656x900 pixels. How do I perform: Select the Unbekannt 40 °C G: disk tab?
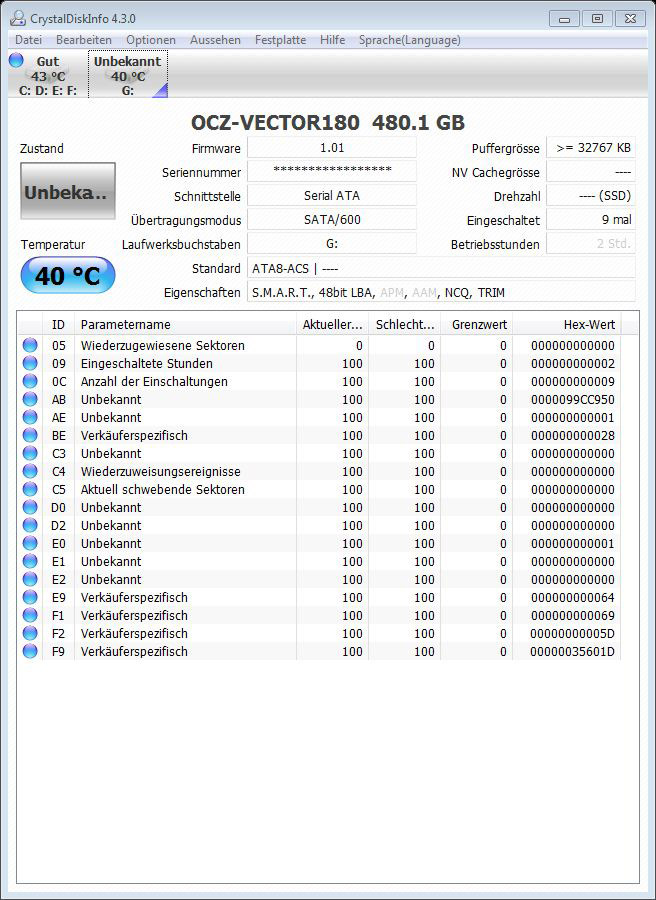pos(127,75)
